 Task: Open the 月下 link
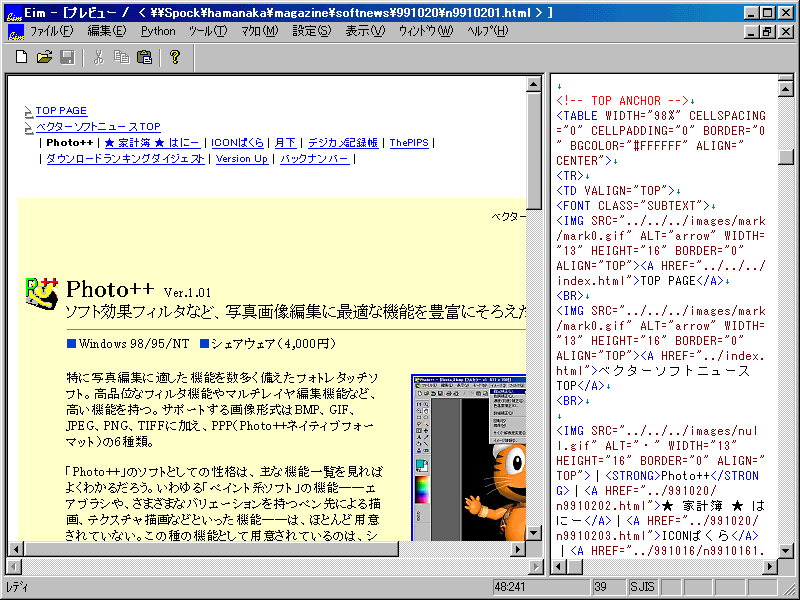[x=285, y=143]
